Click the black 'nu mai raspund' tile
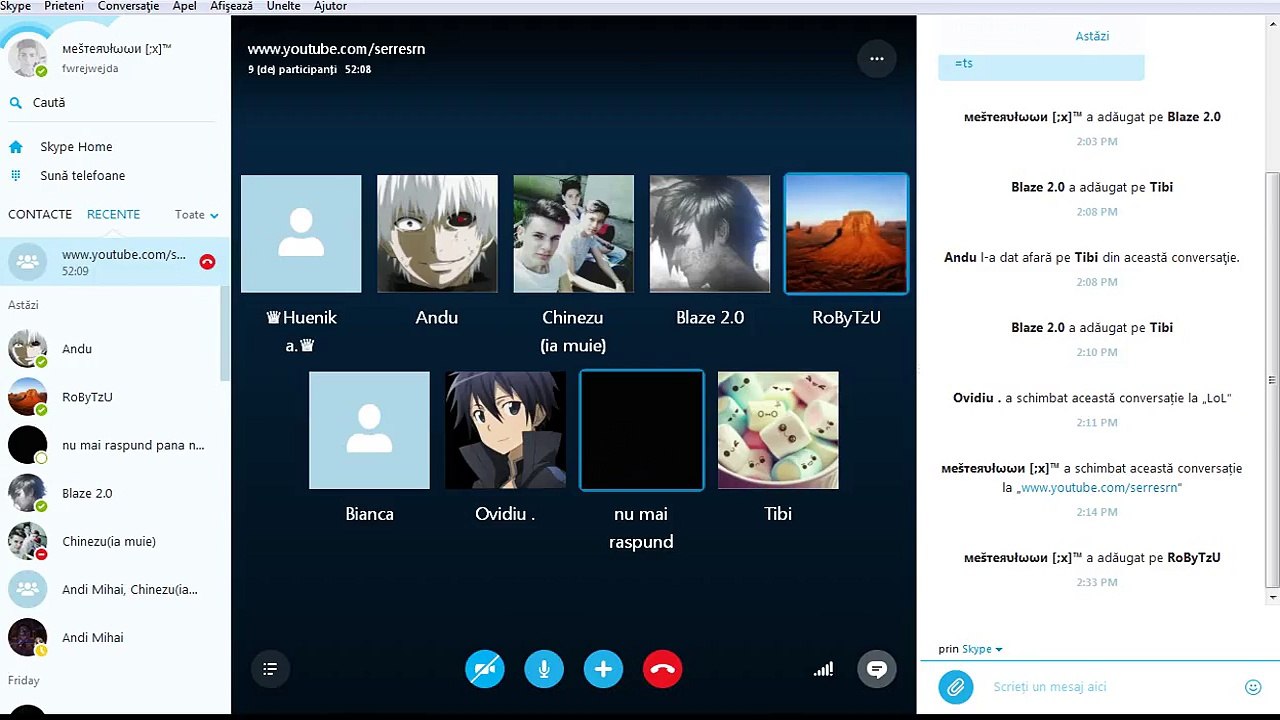This screenshot has height=720, width=1280. (641, 430)
